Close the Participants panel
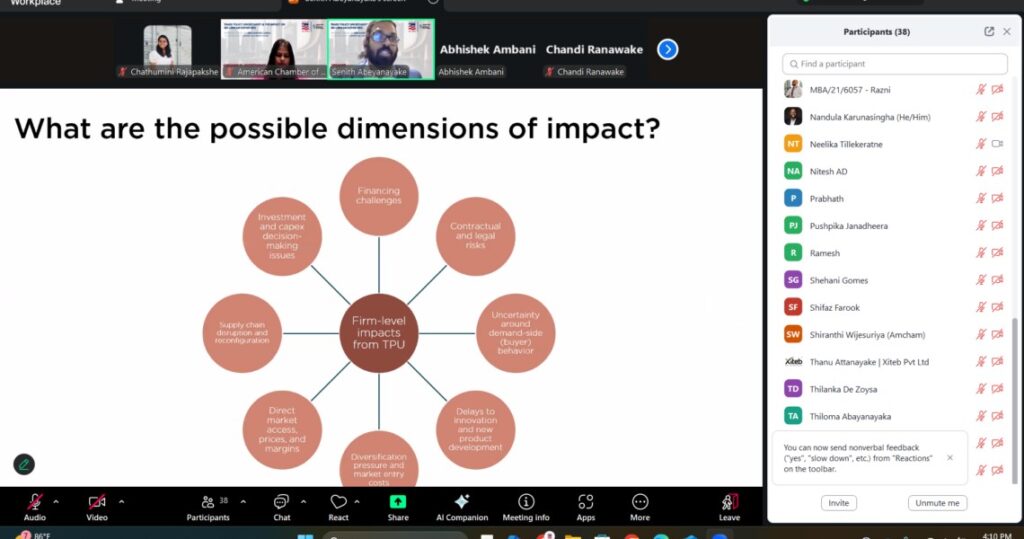Viewport: 1024px width, 539px height. point(1007,31)
